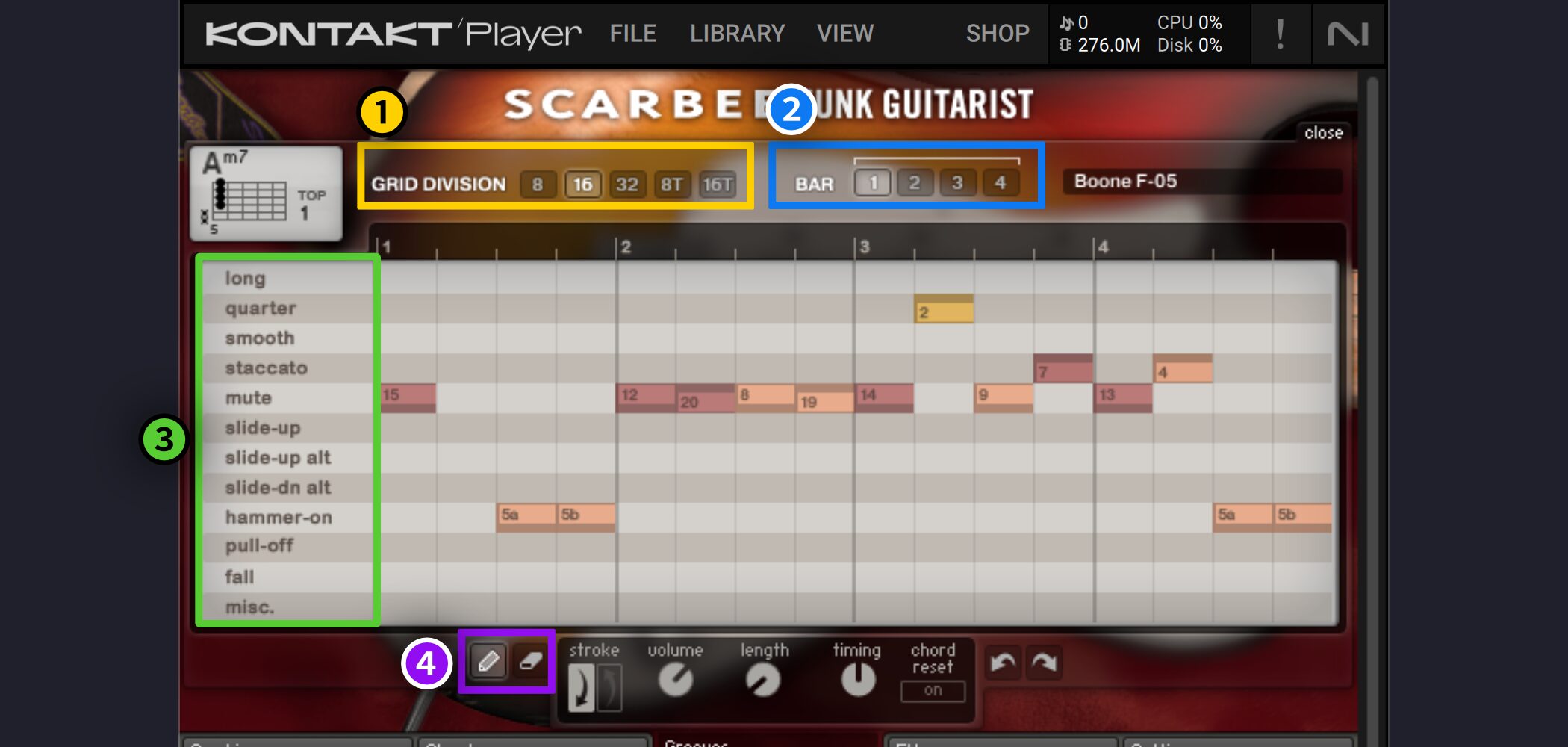Click the exclamation alert icon
Viewport: 1568px width, 747px height.
pyautogui.click(x=1281, y=34)
